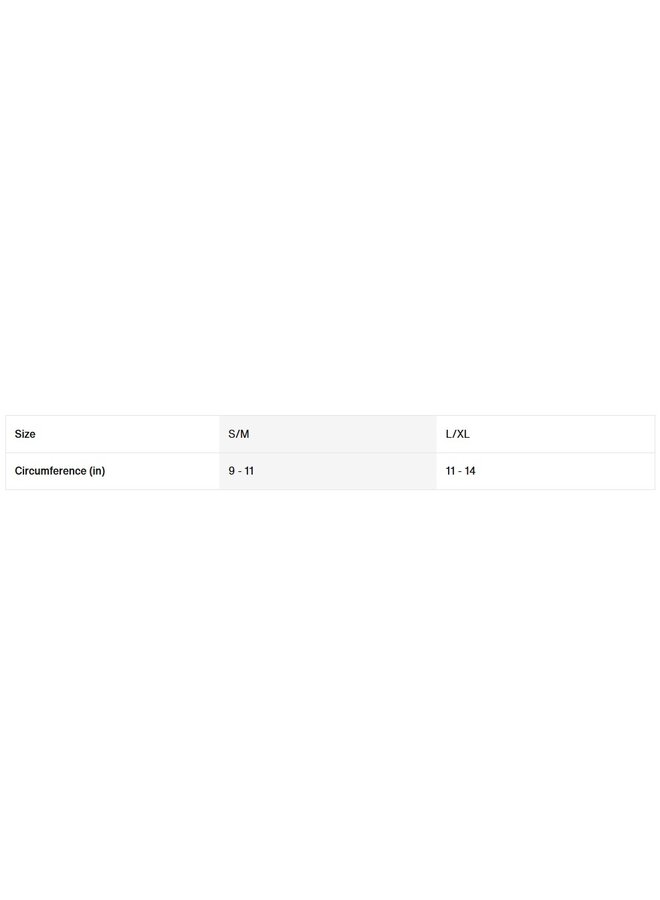Click the 11 in the 9 - 11 range
660x900 pixels.
(249, 471)
